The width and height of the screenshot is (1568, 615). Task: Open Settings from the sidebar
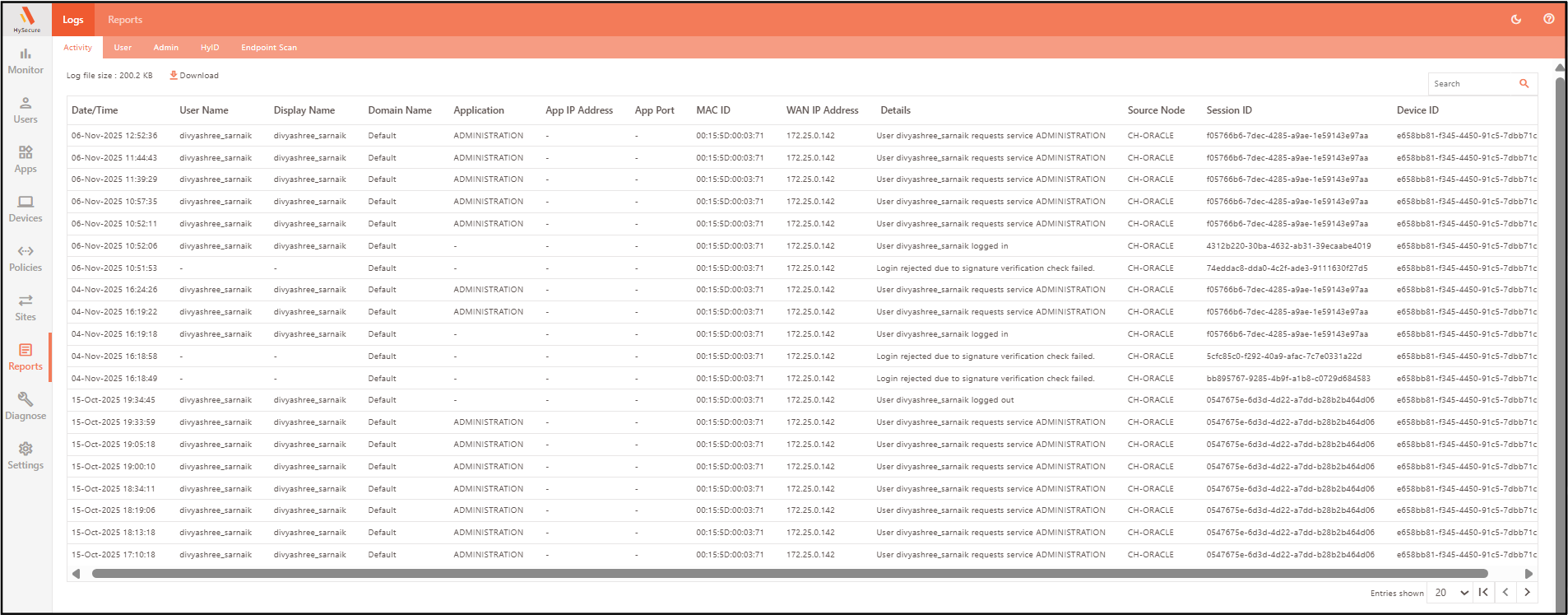26,456
